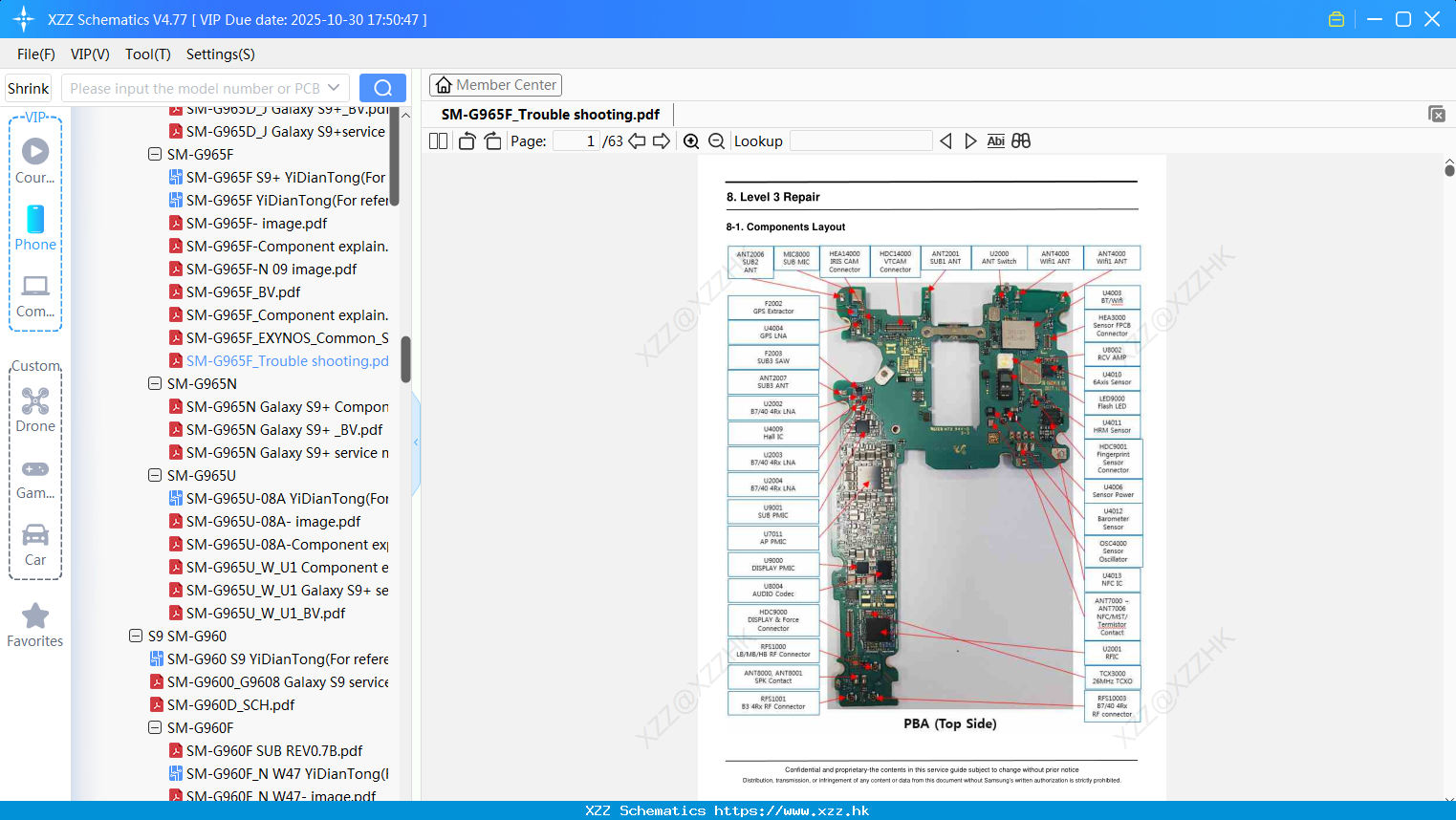
Task: Open SM-G960F SUB REV0.7B.pdf
Action: [266, 750]
